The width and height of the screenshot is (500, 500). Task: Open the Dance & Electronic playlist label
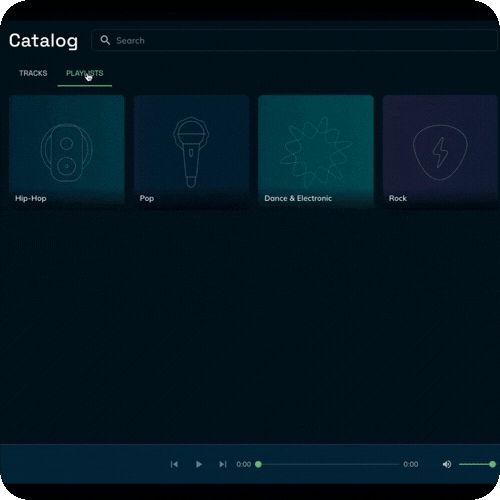click(x=298, y=198)
